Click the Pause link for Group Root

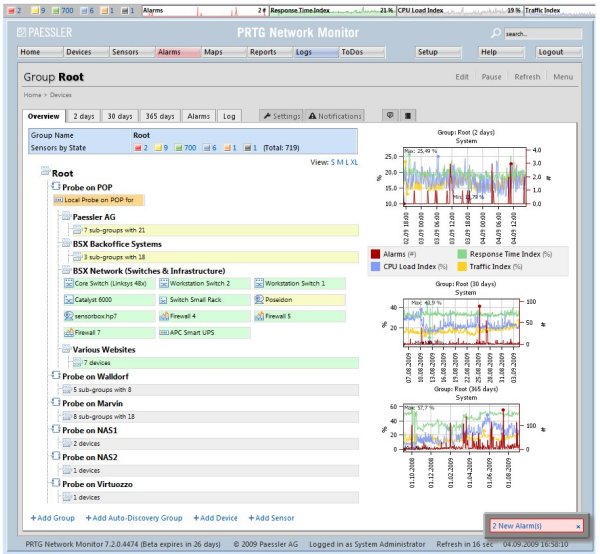[x=491, y=77]
